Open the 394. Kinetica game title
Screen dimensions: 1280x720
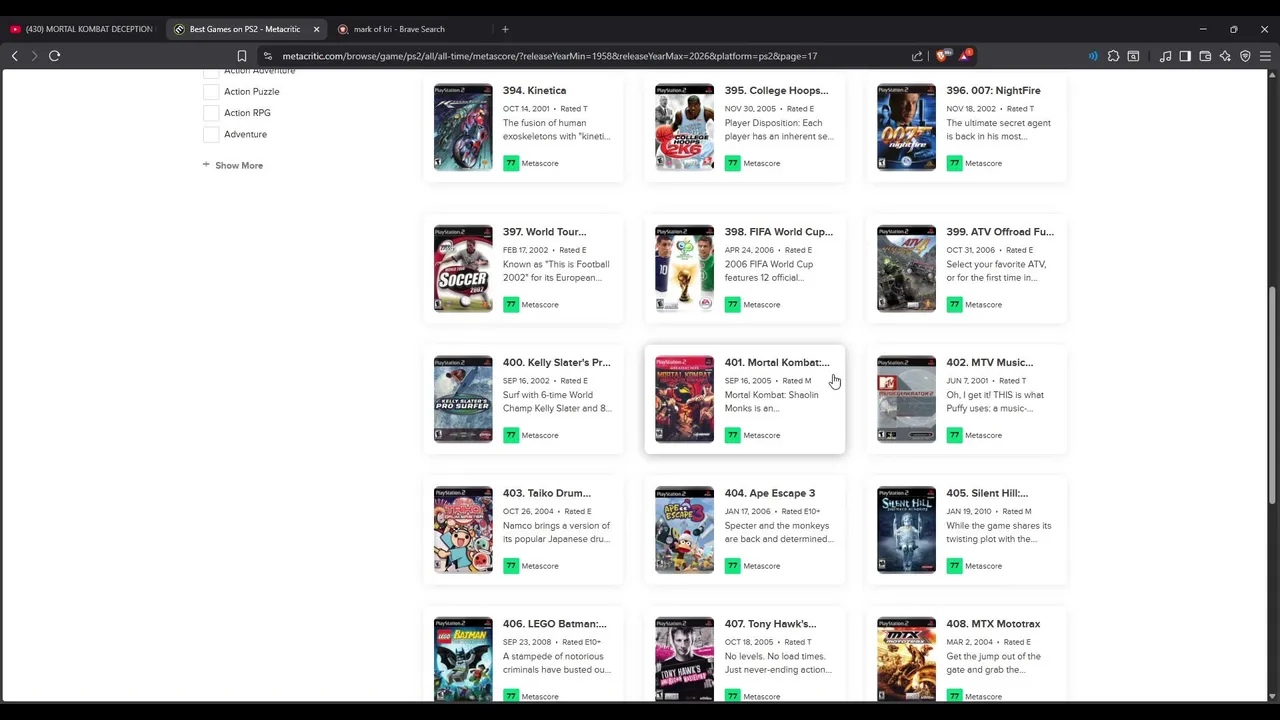tap(534, 91)
